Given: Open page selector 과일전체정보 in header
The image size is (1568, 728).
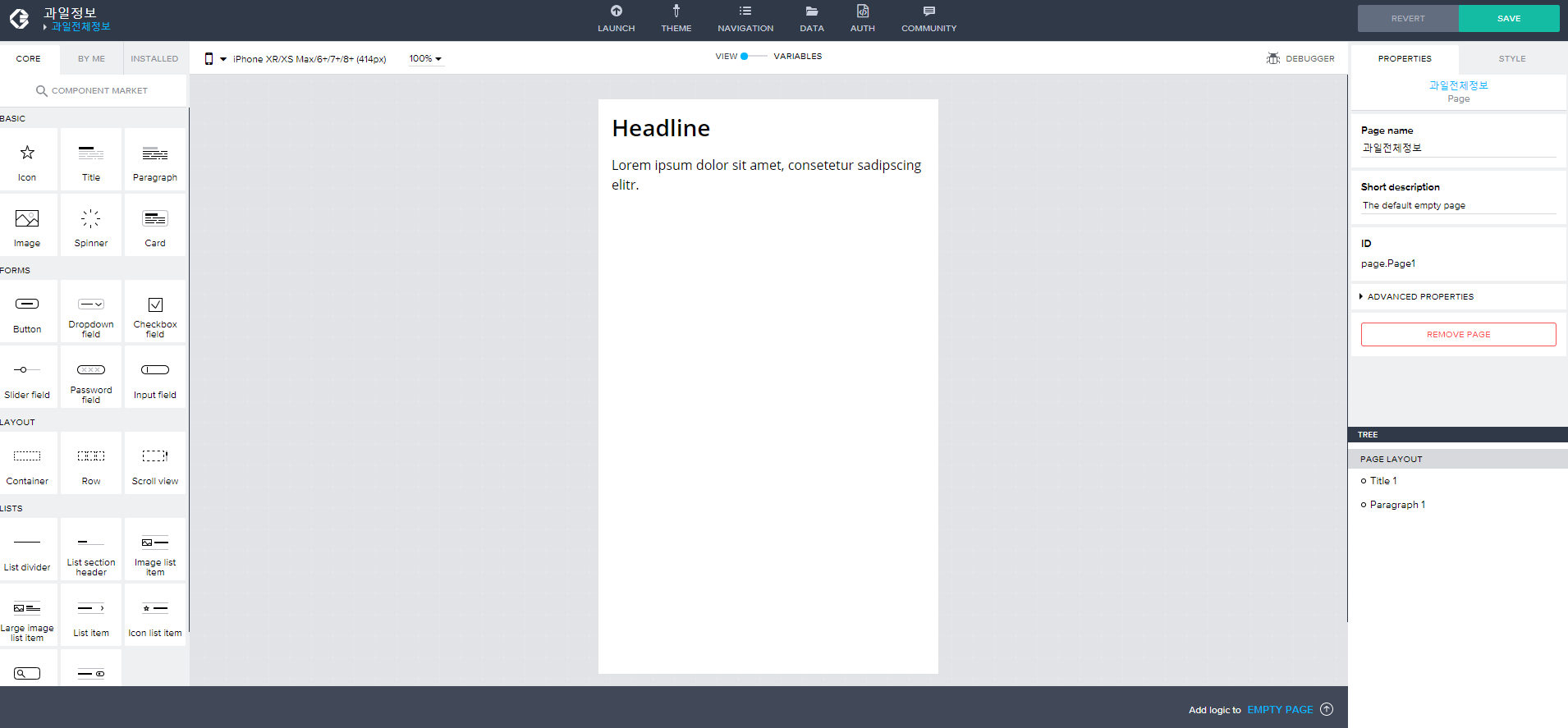Looking at the screenshot, I should tap(80, 26).
